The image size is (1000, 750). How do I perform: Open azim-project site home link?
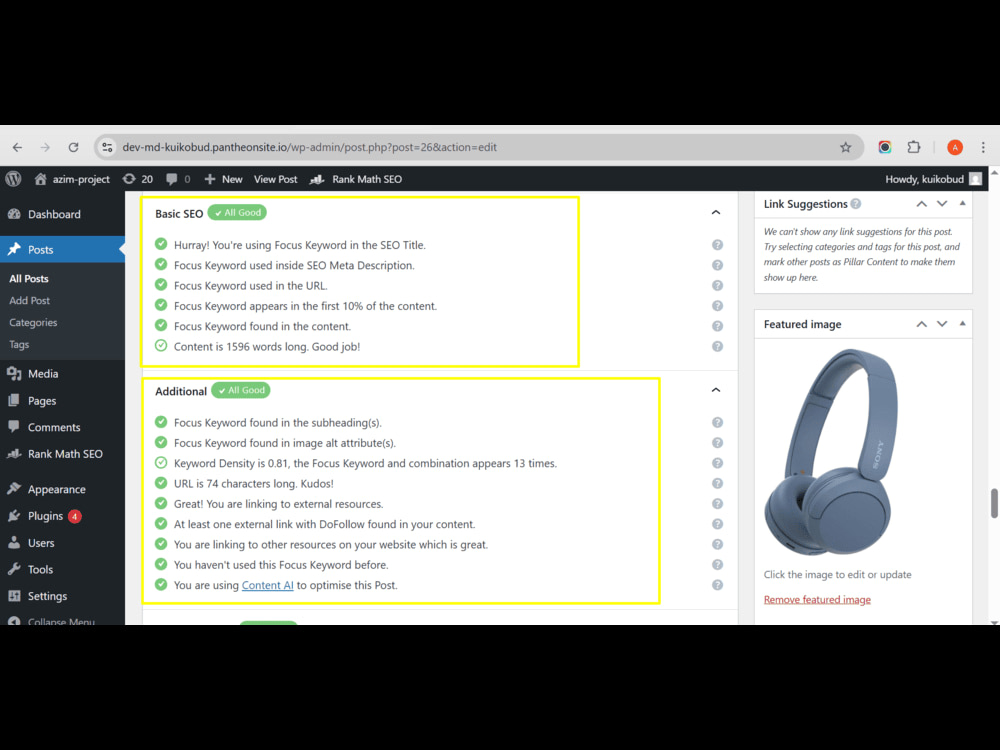click(72, 179)
